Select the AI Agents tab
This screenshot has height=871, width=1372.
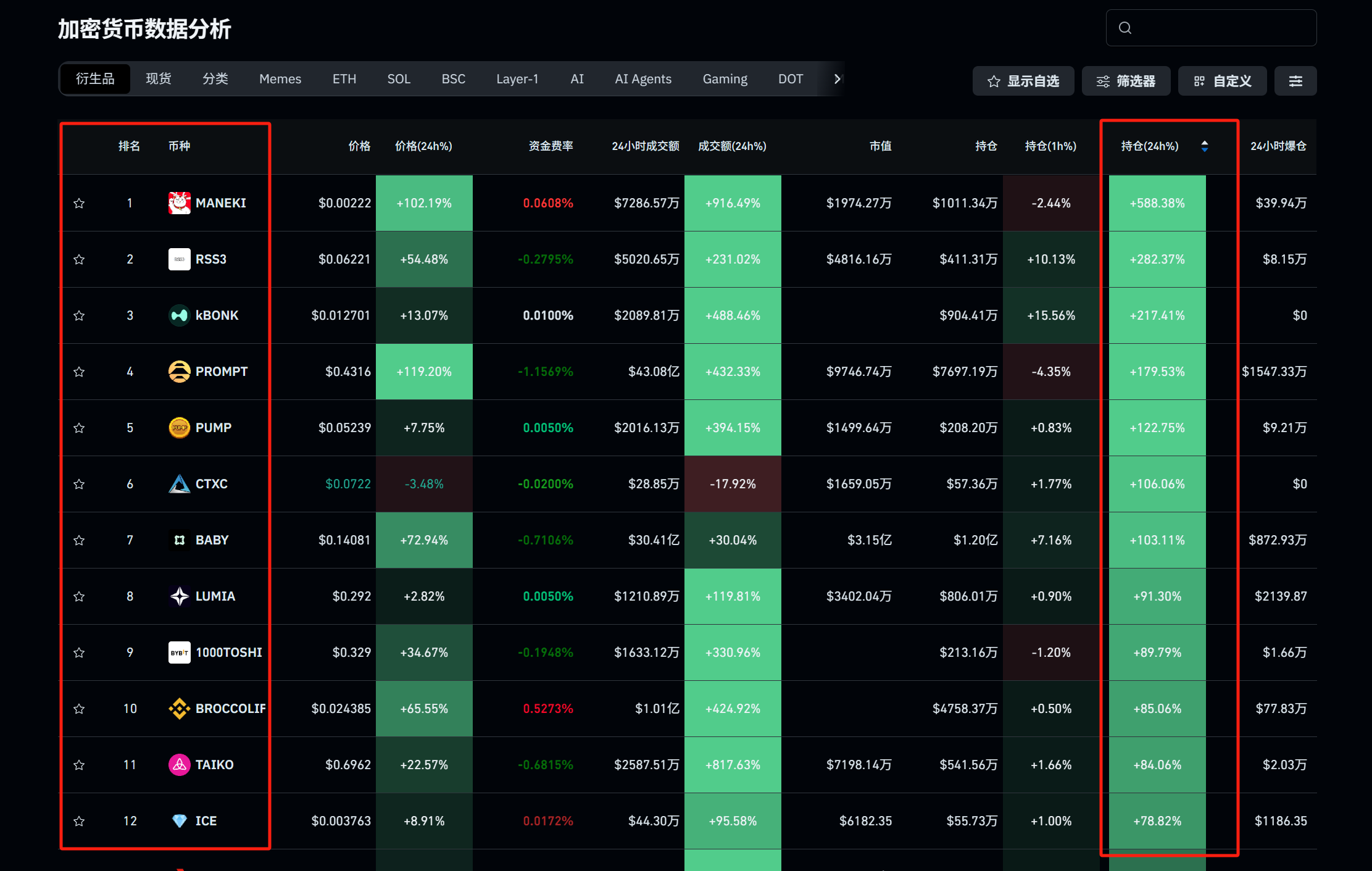click(642, 79)
